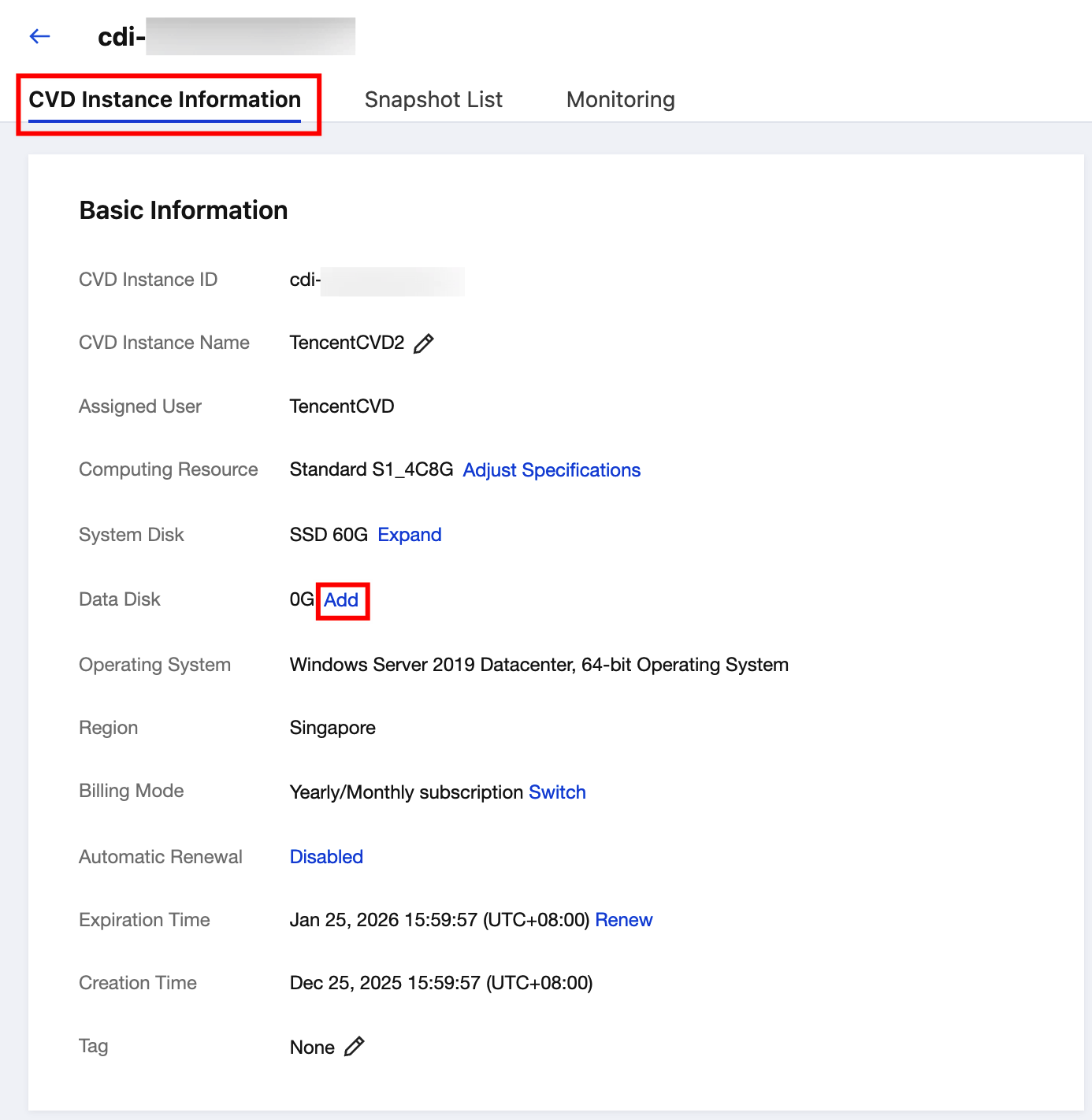Click the Singapore region value
The image size is (1092, 1120).
(x=332, y=728)
